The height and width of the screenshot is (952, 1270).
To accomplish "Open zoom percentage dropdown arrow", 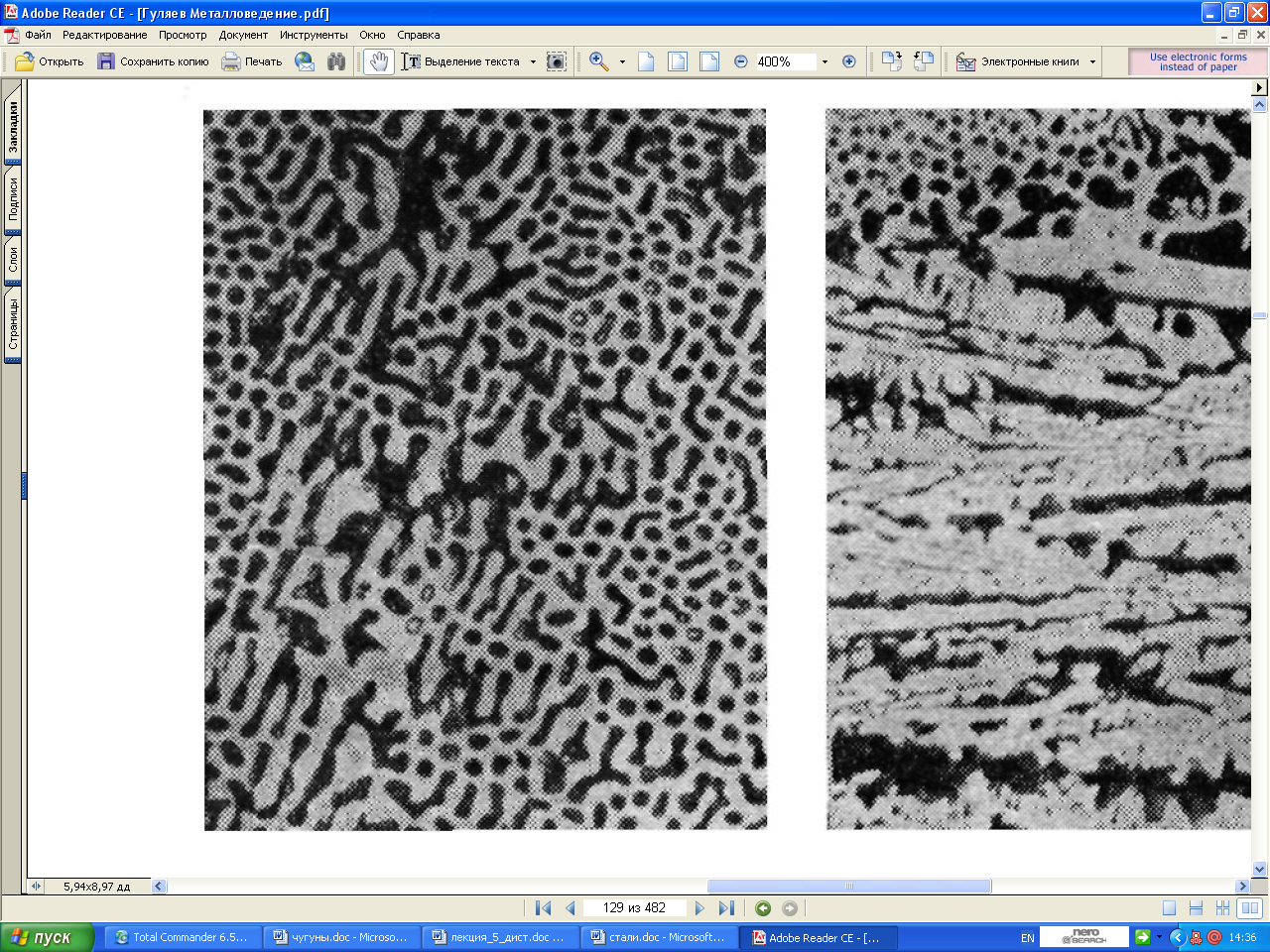I will pos(825,61).
